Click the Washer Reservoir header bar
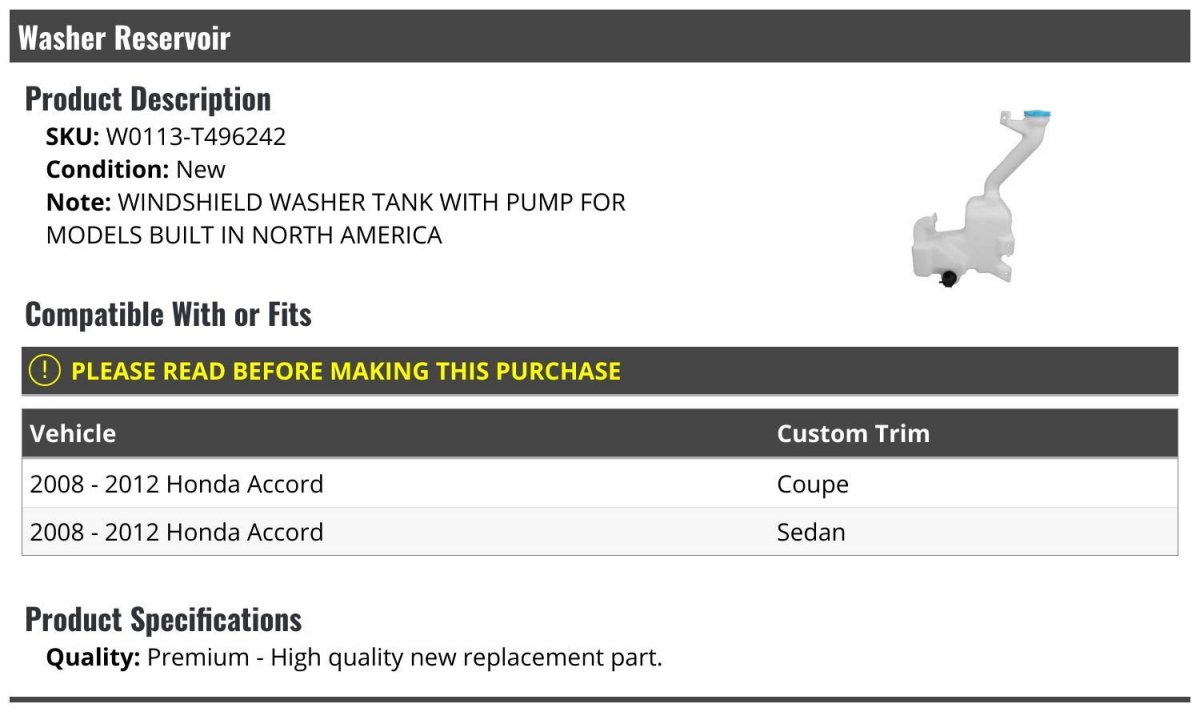Viewport: 1200px width, 712px height. [x=600, y=38]
